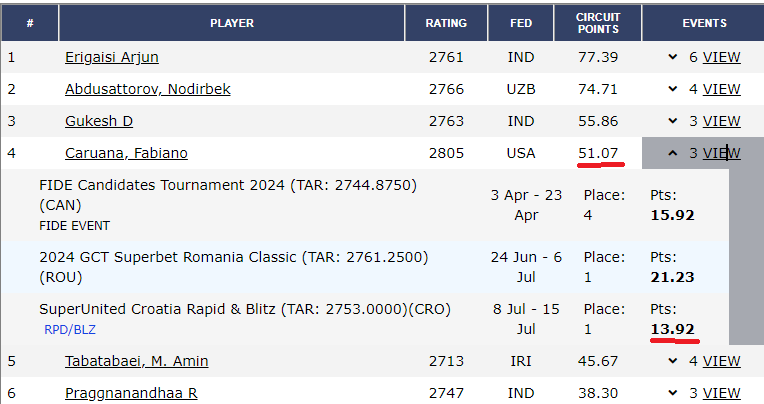
Task: Open Abdusattorov, Nodirbek's profile link
Action: click(x=147, y=89)
